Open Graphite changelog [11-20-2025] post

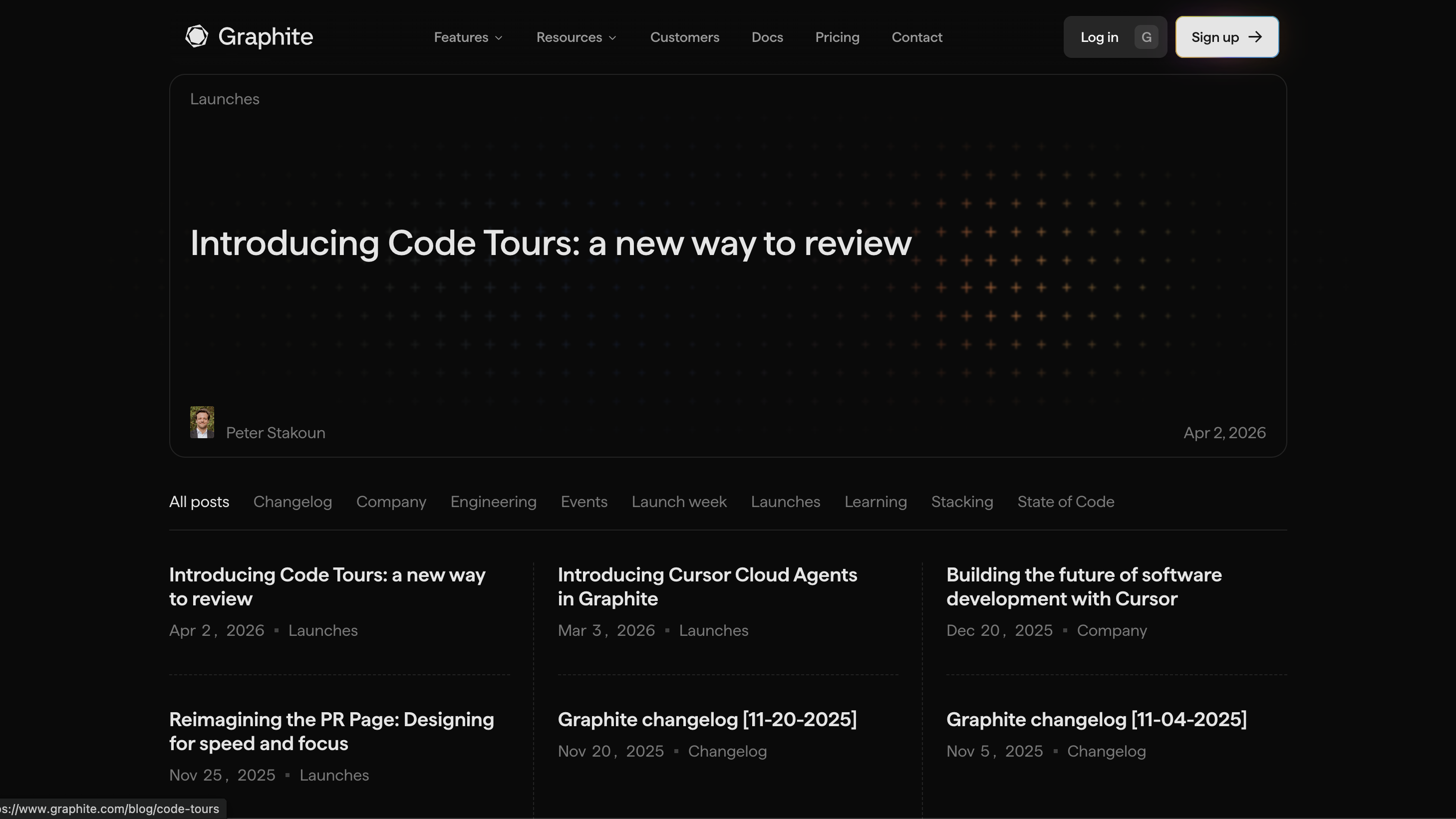click(707, 720)
